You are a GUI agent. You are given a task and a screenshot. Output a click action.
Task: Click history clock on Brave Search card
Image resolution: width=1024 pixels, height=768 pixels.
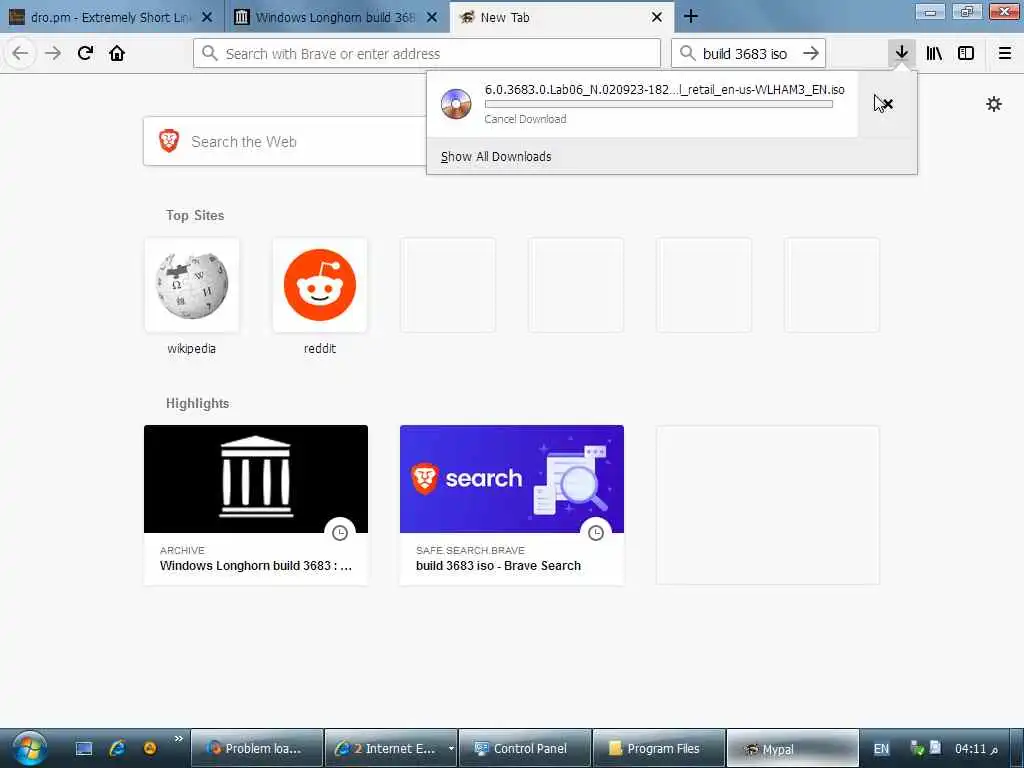pyautogui.click(x=596, y=533)
